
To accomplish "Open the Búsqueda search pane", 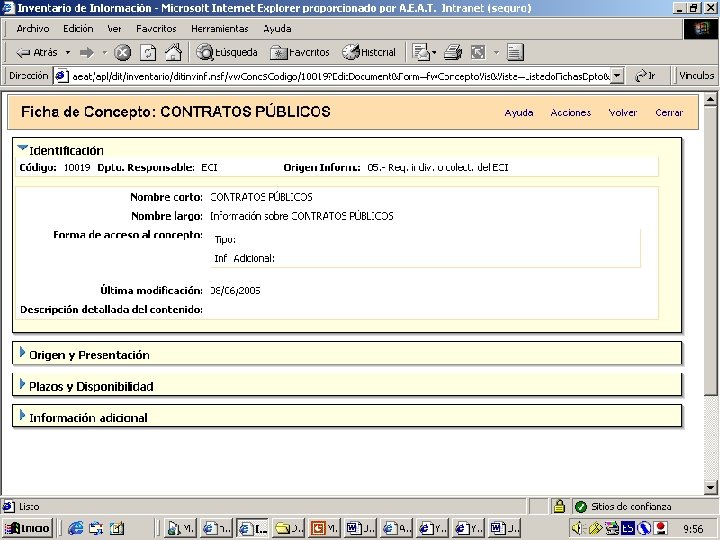I will 227,52.
